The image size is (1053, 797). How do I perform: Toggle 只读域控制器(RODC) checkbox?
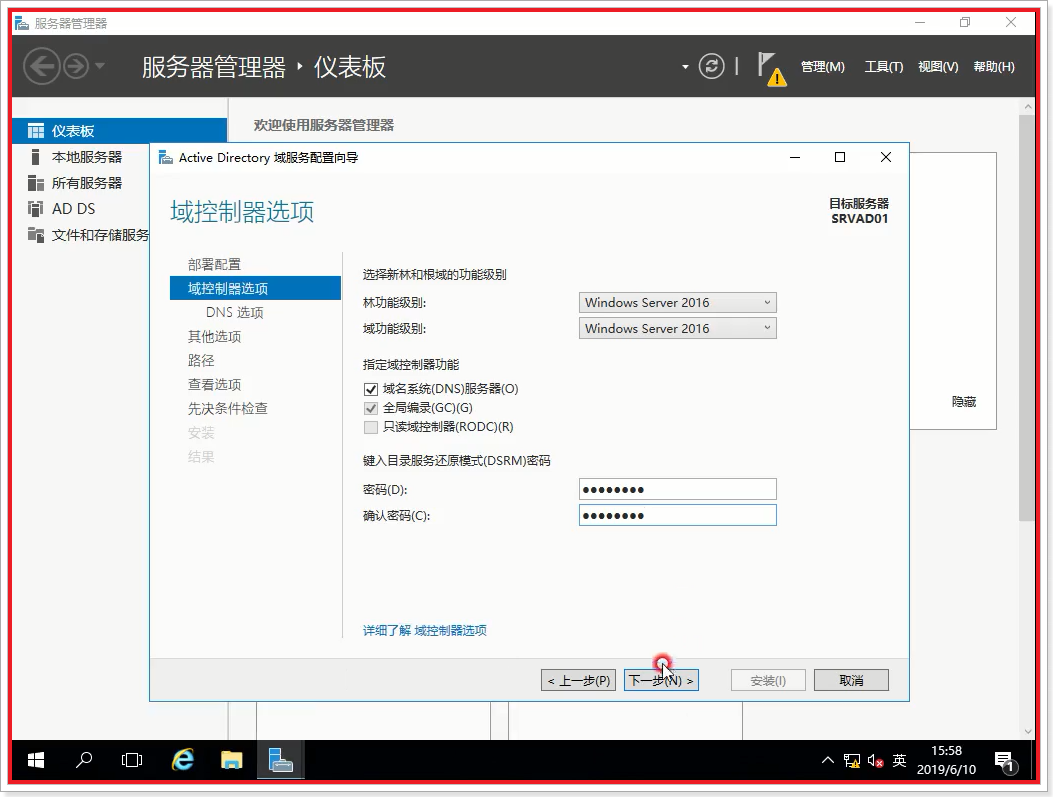click(371, 427)
